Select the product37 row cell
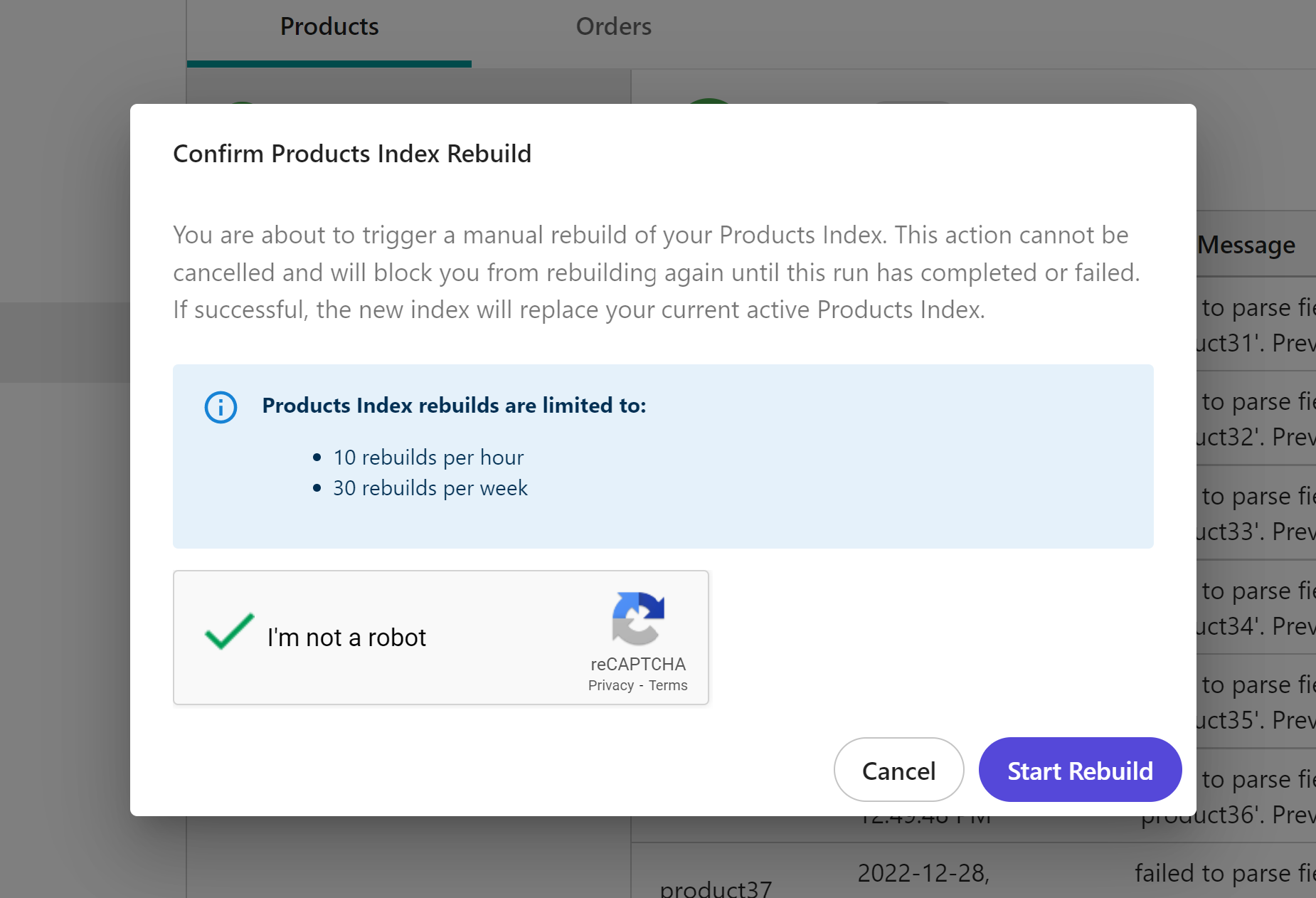The image size is (1316, 898). (x=715, y=888)
